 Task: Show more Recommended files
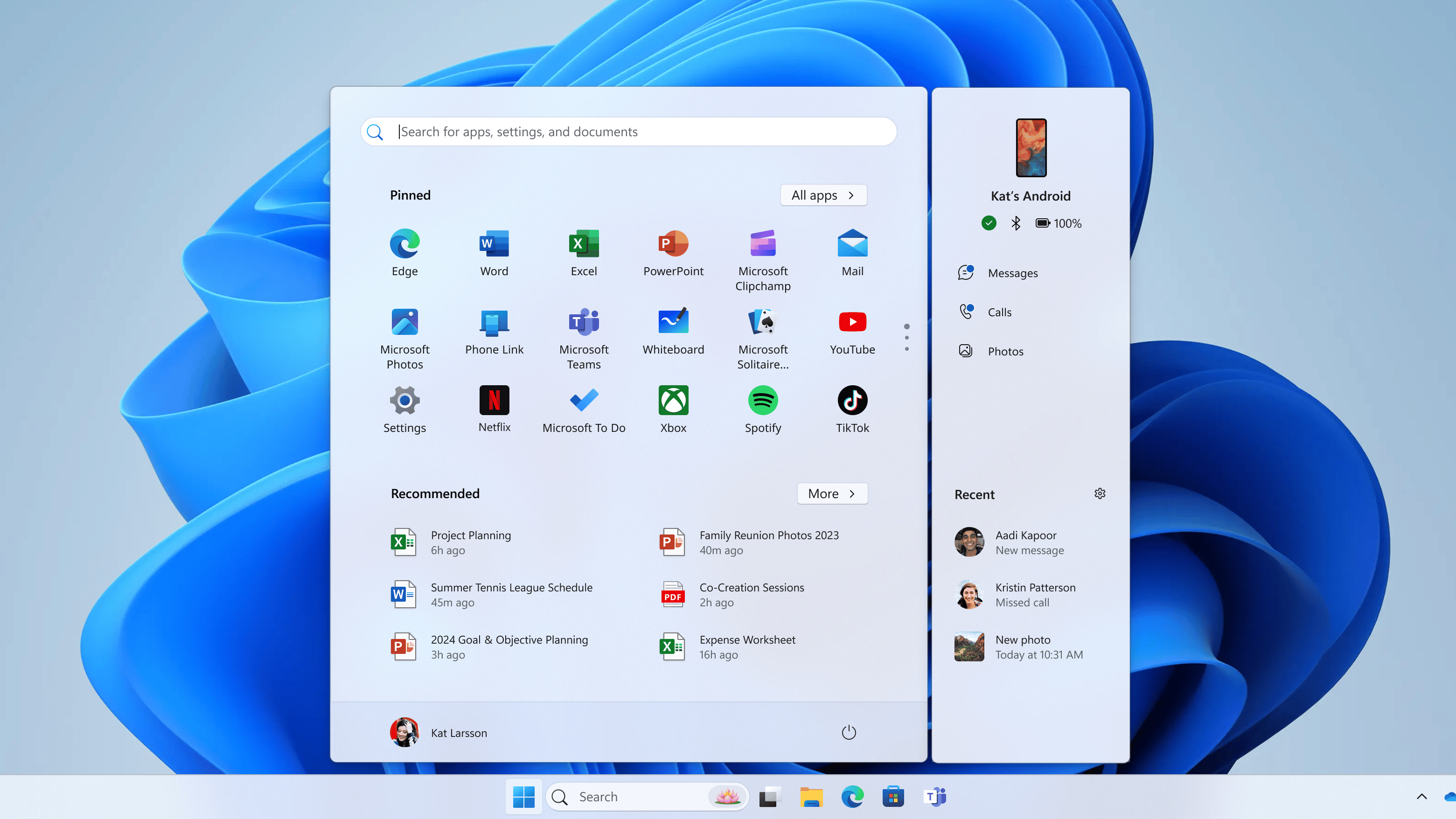point(831,493)
